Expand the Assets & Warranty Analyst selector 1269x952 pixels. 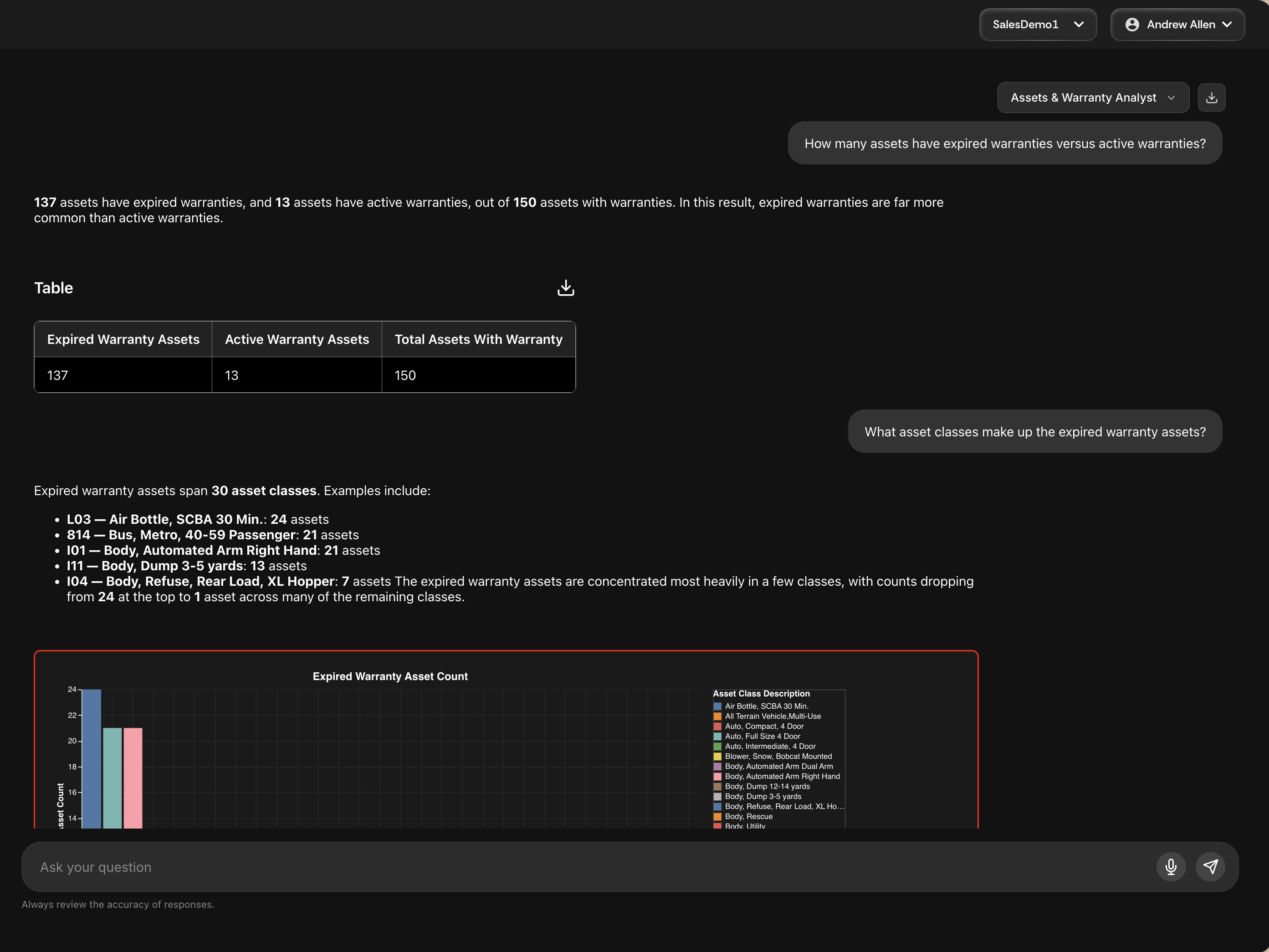coord(1093,97)
